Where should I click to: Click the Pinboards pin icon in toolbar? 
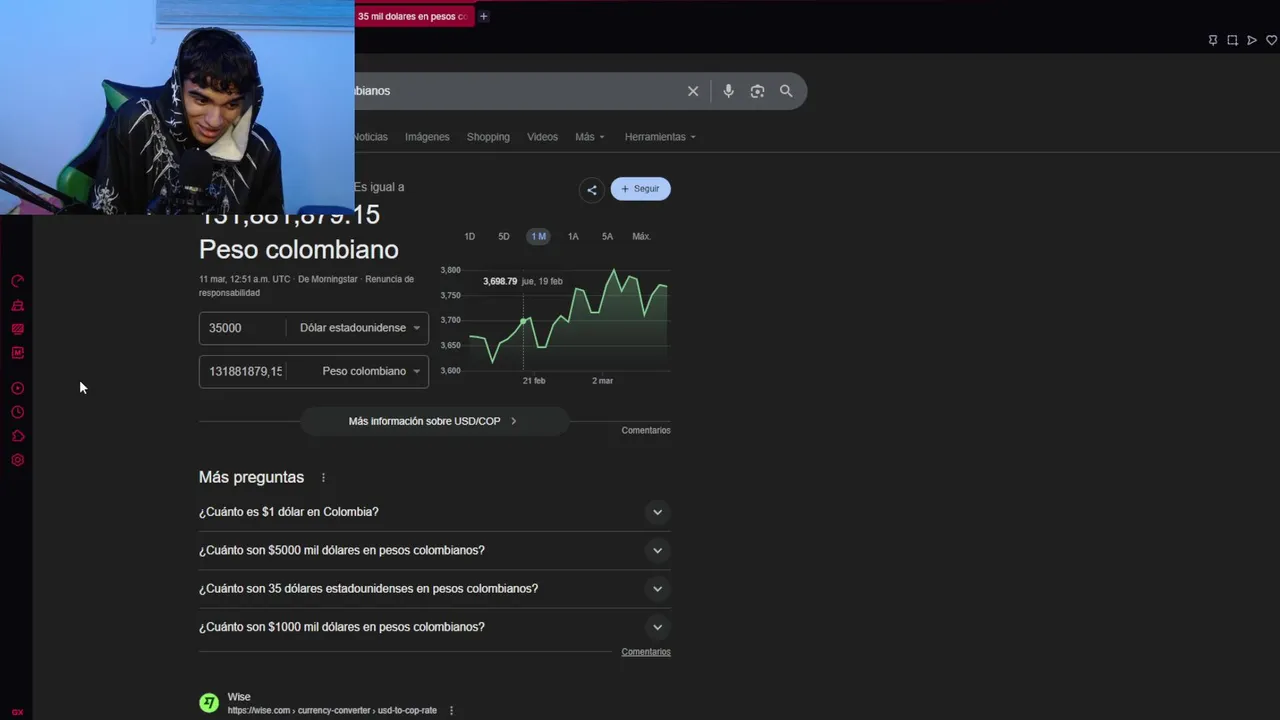tap(1213, 40)
